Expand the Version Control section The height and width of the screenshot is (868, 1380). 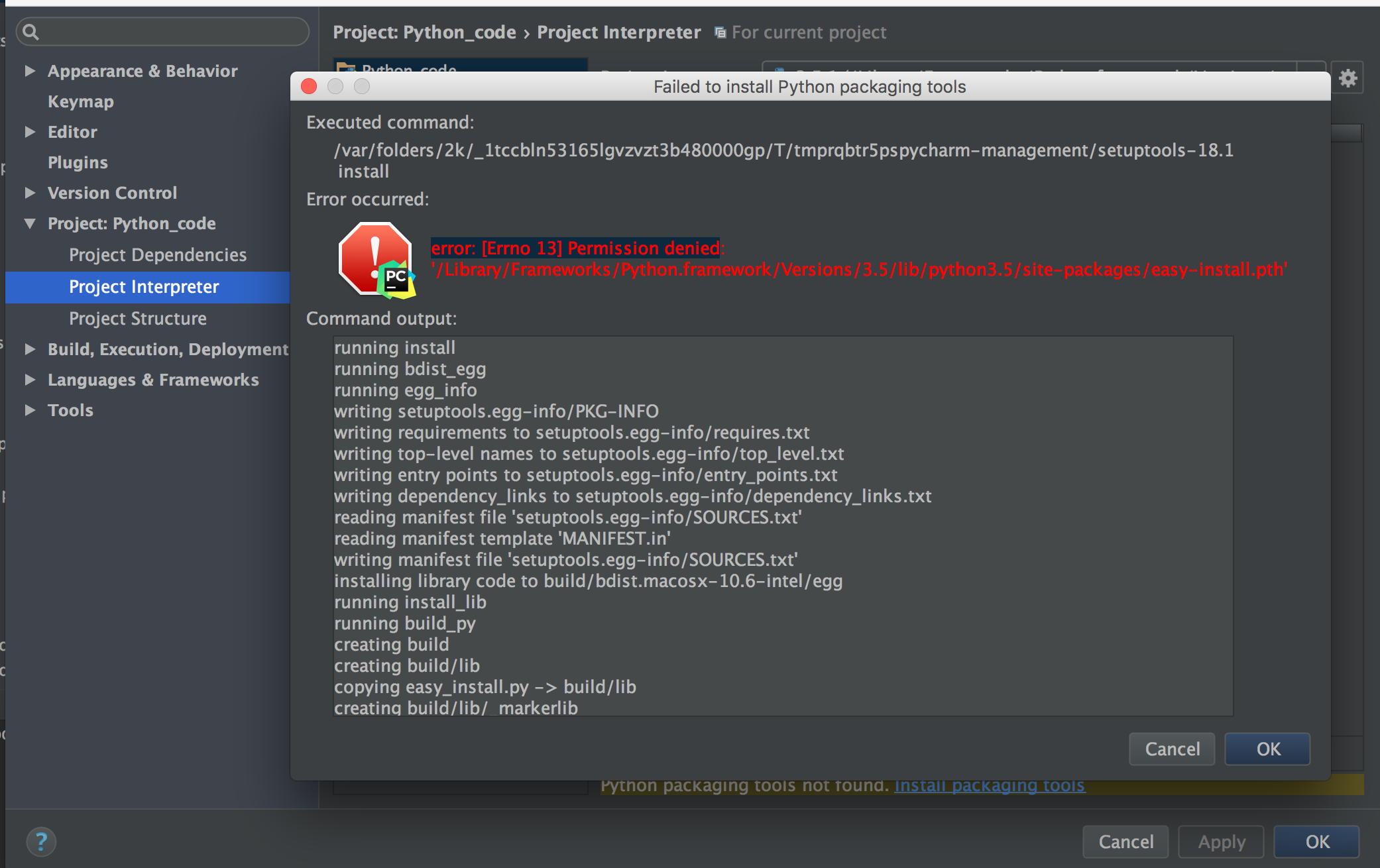(x=30, y=193)
